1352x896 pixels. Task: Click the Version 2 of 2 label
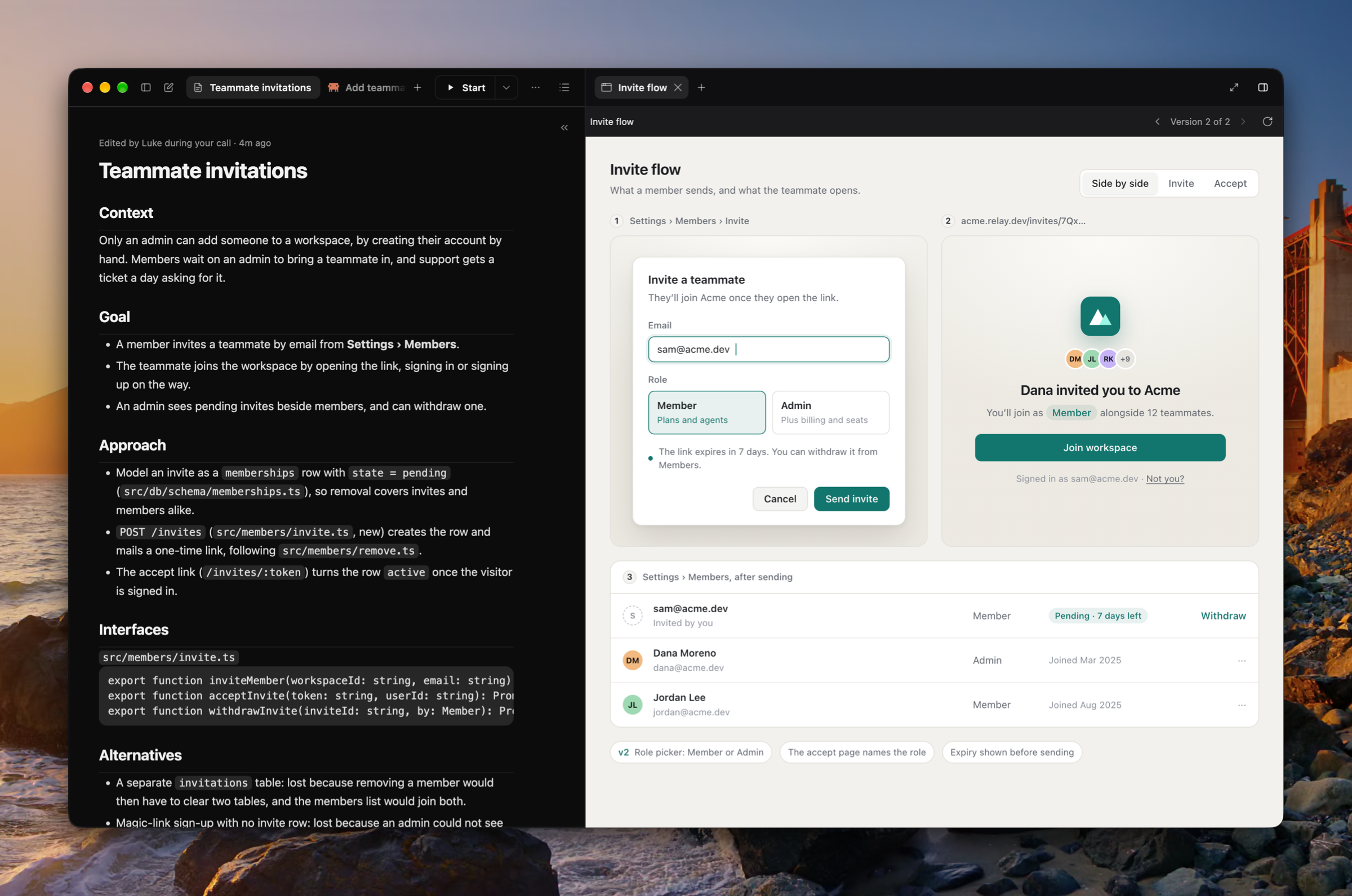pyautogui.click(x=1199, y=122)
